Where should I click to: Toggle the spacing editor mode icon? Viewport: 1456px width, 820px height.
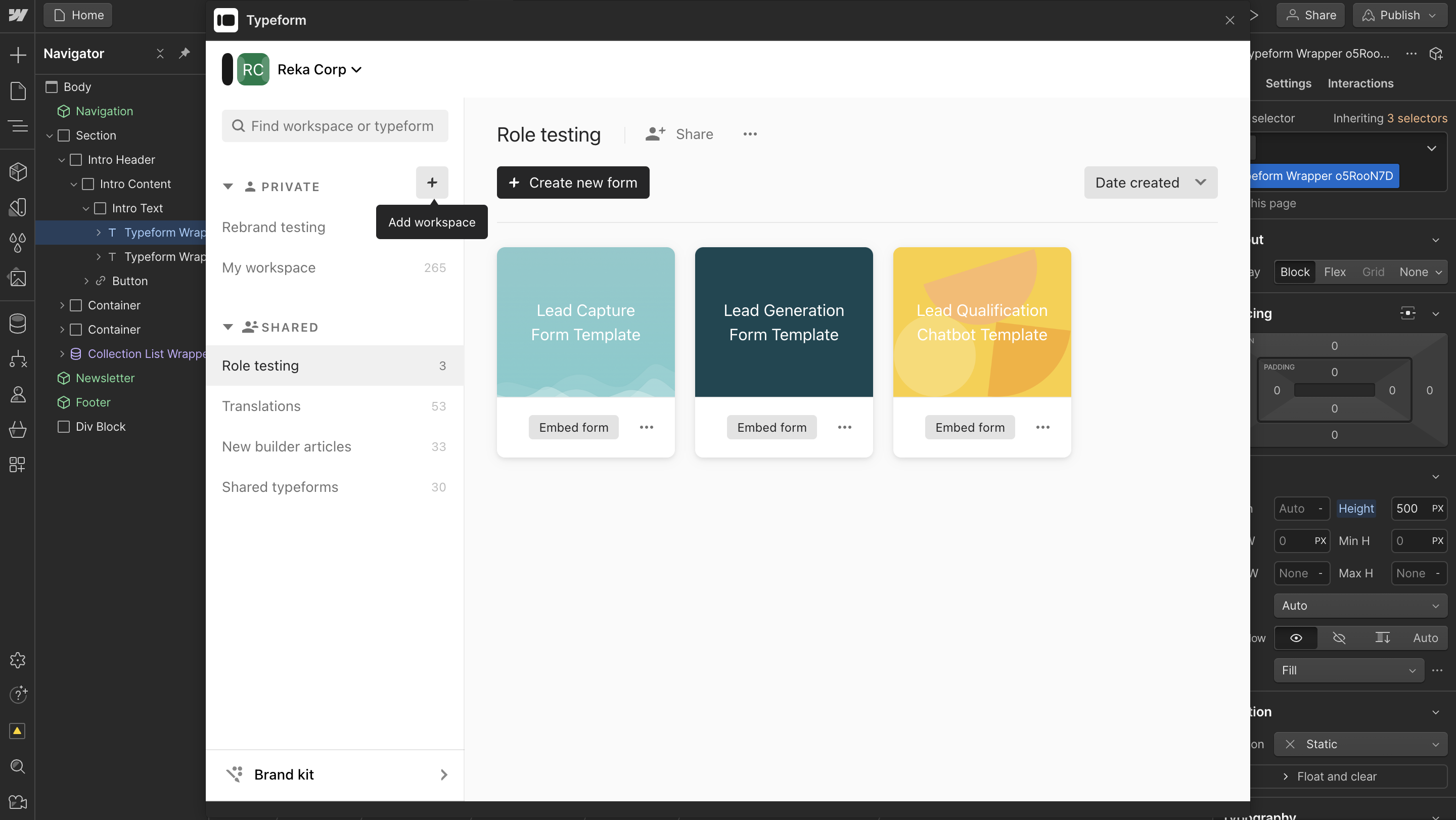coord(1407,313)
